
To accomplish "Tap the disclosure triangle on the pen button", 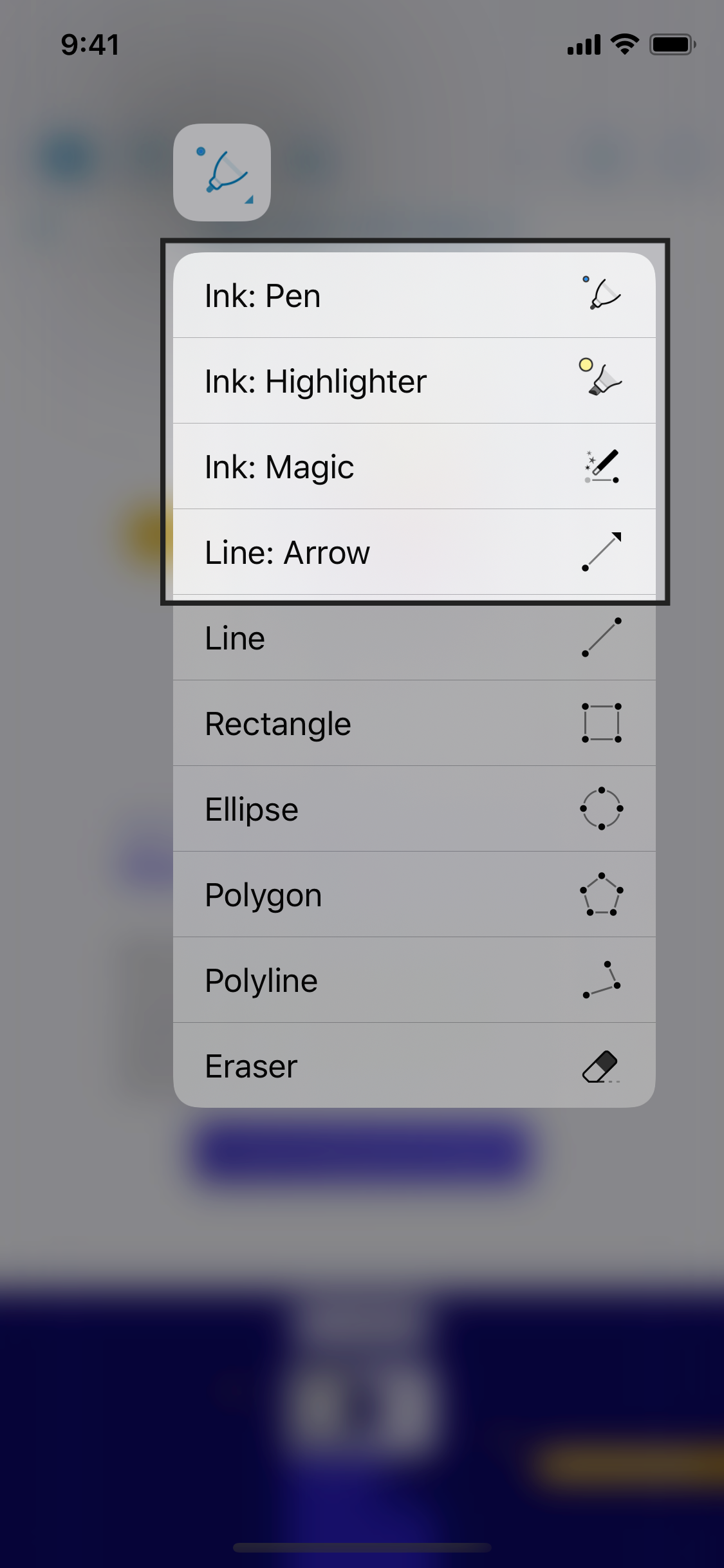I will 250,200.
